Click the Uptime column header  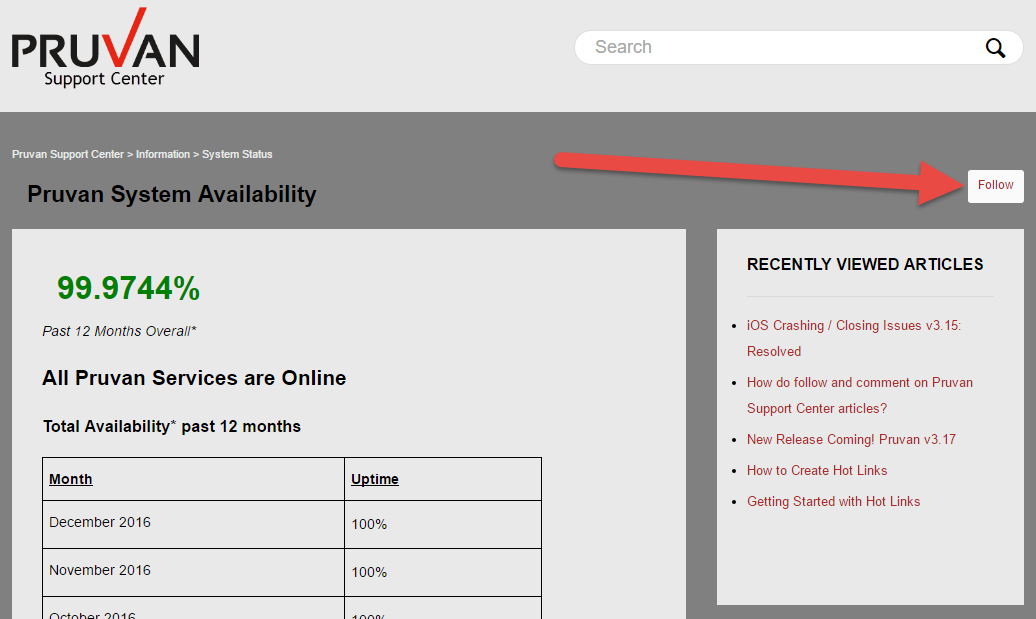(x=375, y=479)
